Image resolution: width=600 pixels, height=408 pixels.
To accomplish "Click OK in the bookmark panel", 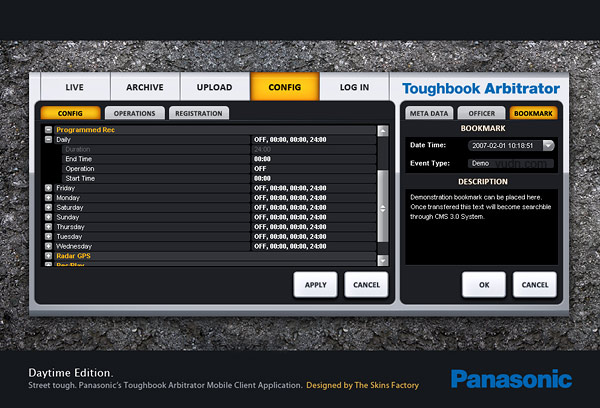I will (484, 285).
